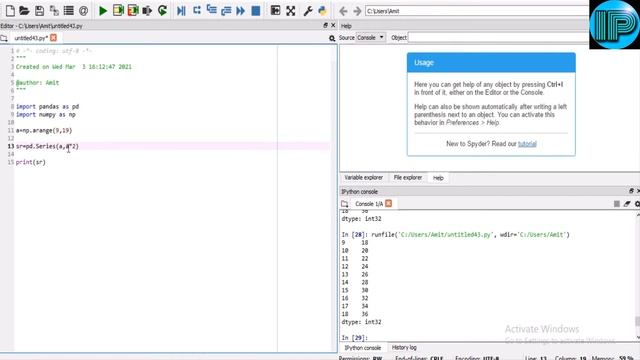Click debug step return icon
This screenshot has height=360, width=640.
[226, 11]
